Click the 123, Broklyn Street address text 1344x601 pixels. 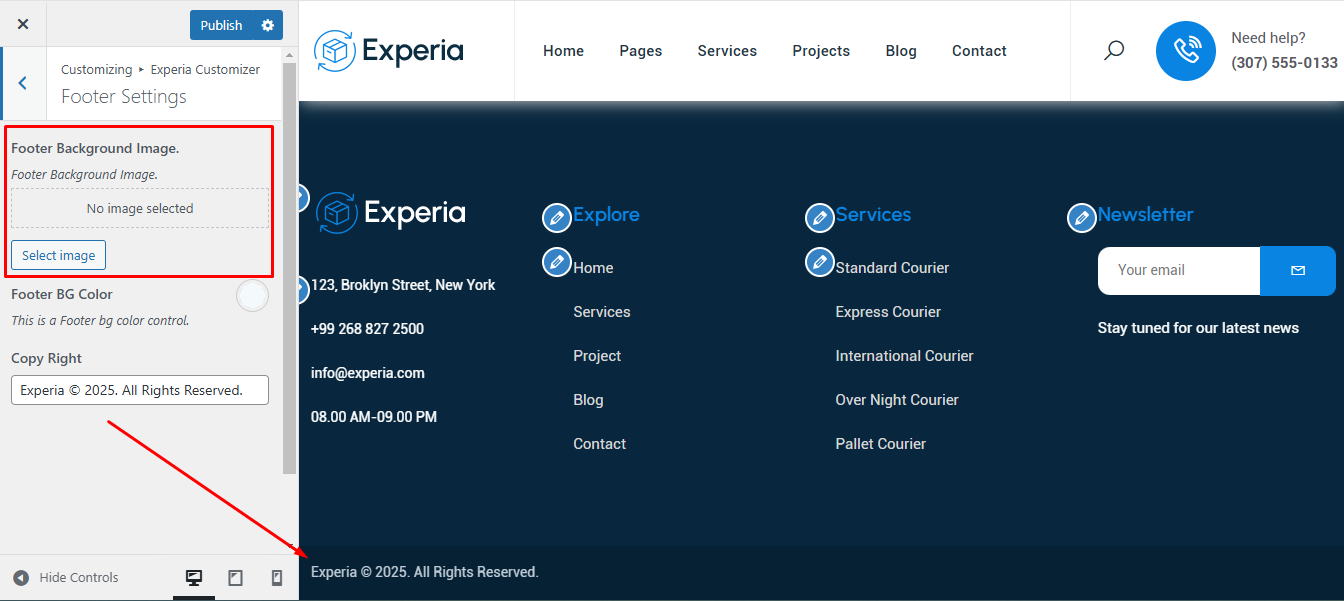(x=403, y=285)
